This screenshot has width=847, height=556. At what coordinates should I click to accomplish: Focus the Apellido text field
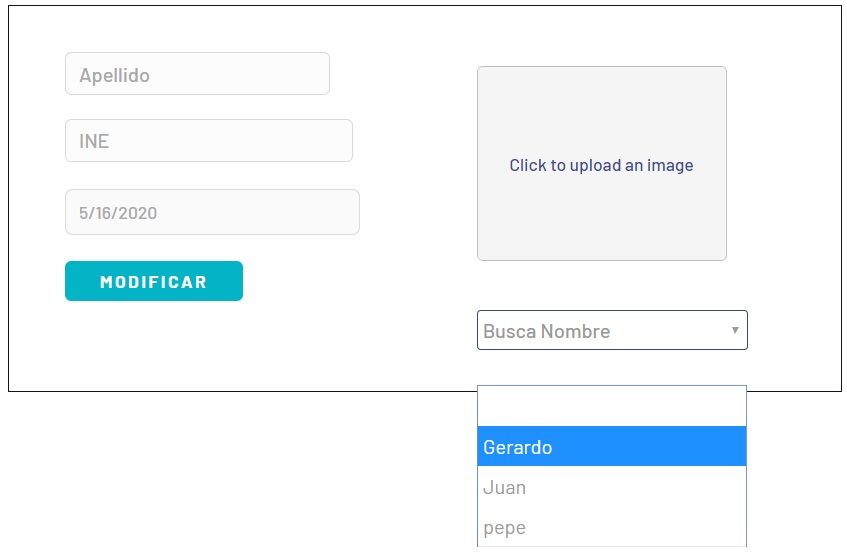pyautogui.click(x=197, y=73)
